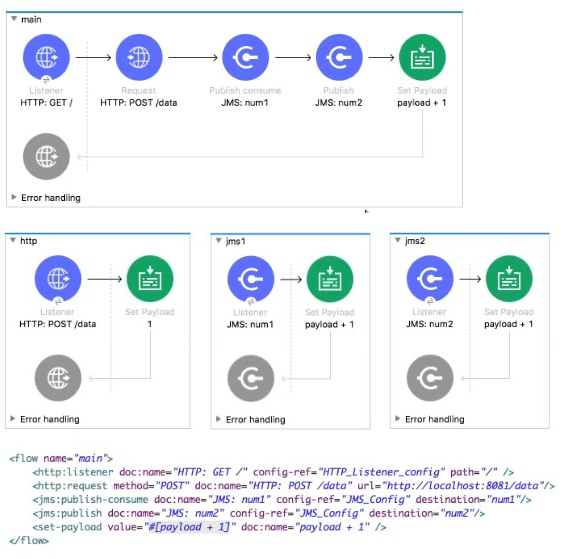The width and height of the screenshot is (574, 559).
Task: Click the HTTP POST /data Listener in http flow
Action: (58, 279)
